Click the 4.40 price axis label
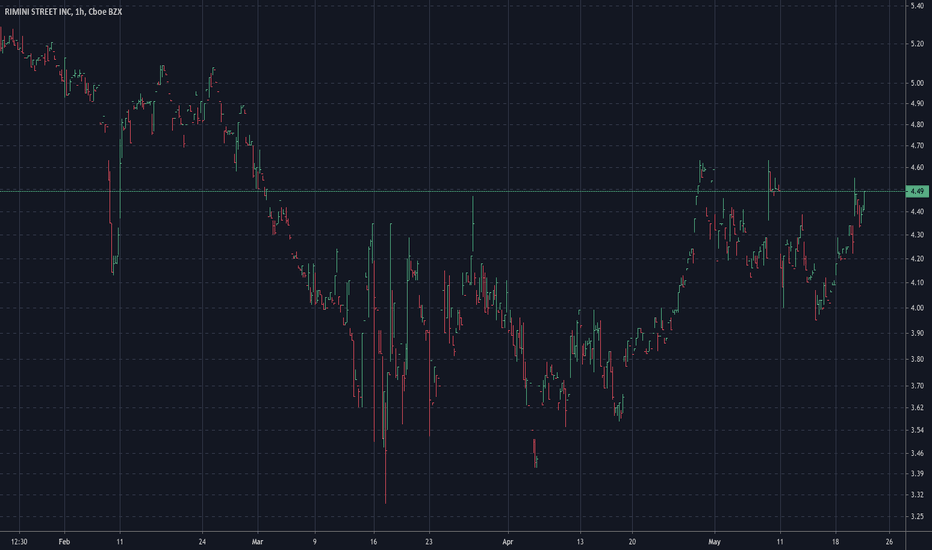 click(917, 212)
